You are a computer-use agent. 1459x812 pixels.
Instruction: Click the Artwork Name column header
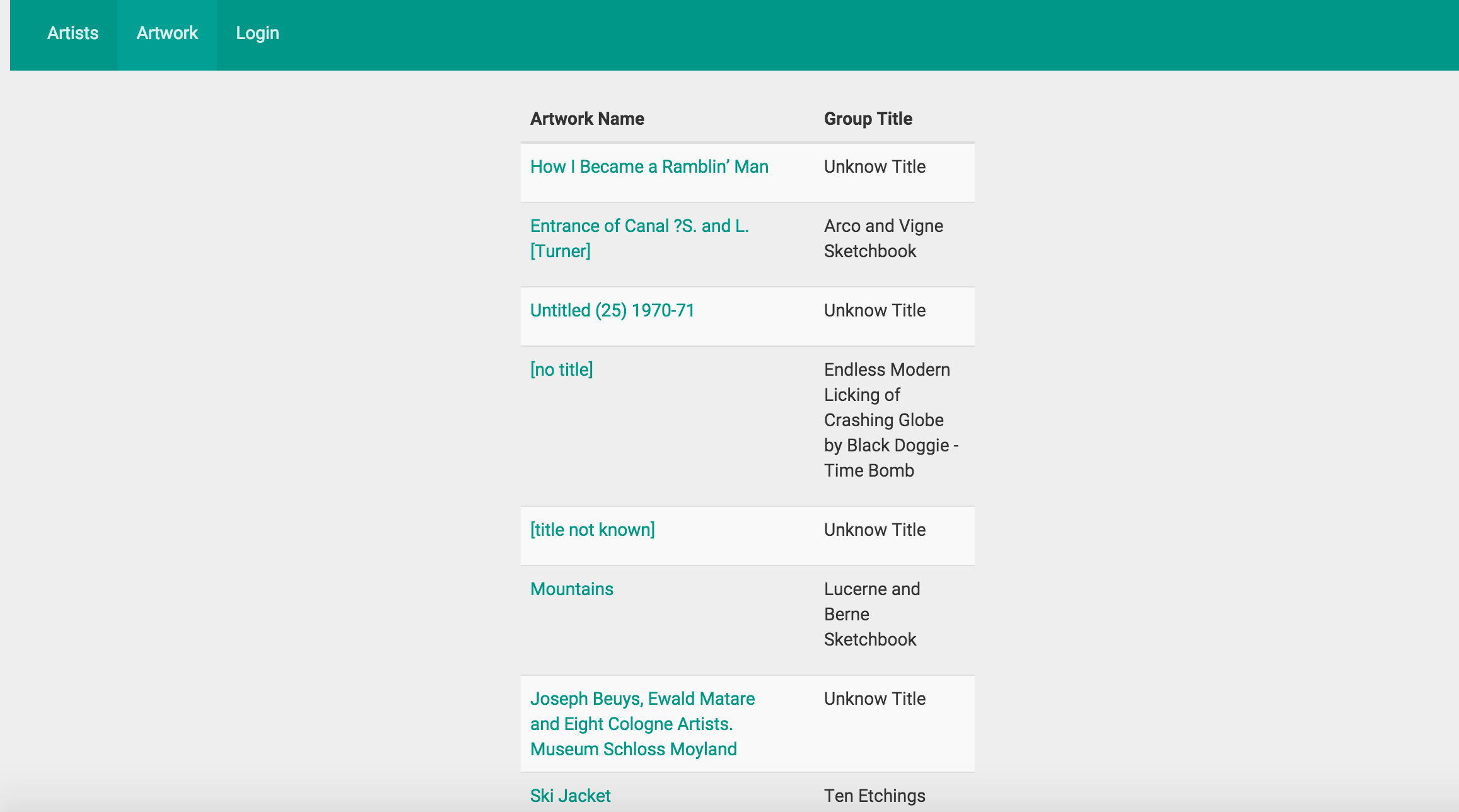pyautogui.click(x=586, y=119)
